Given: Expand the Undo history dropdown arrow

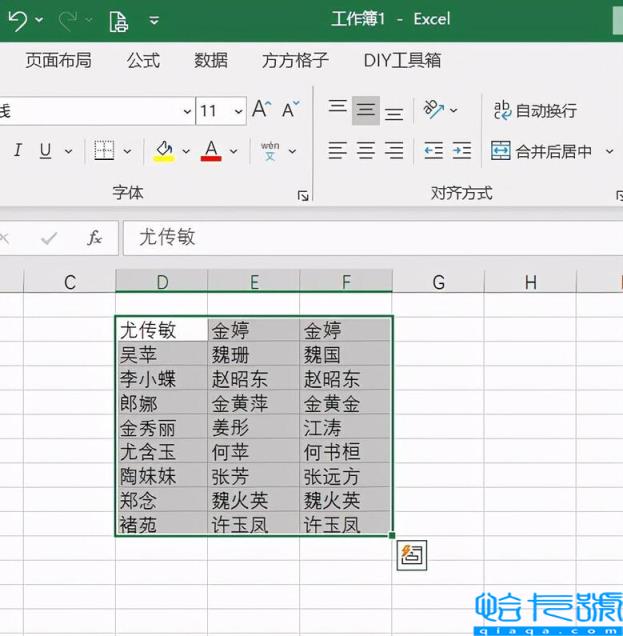Looking at the screenshot, I should point(39,20).
